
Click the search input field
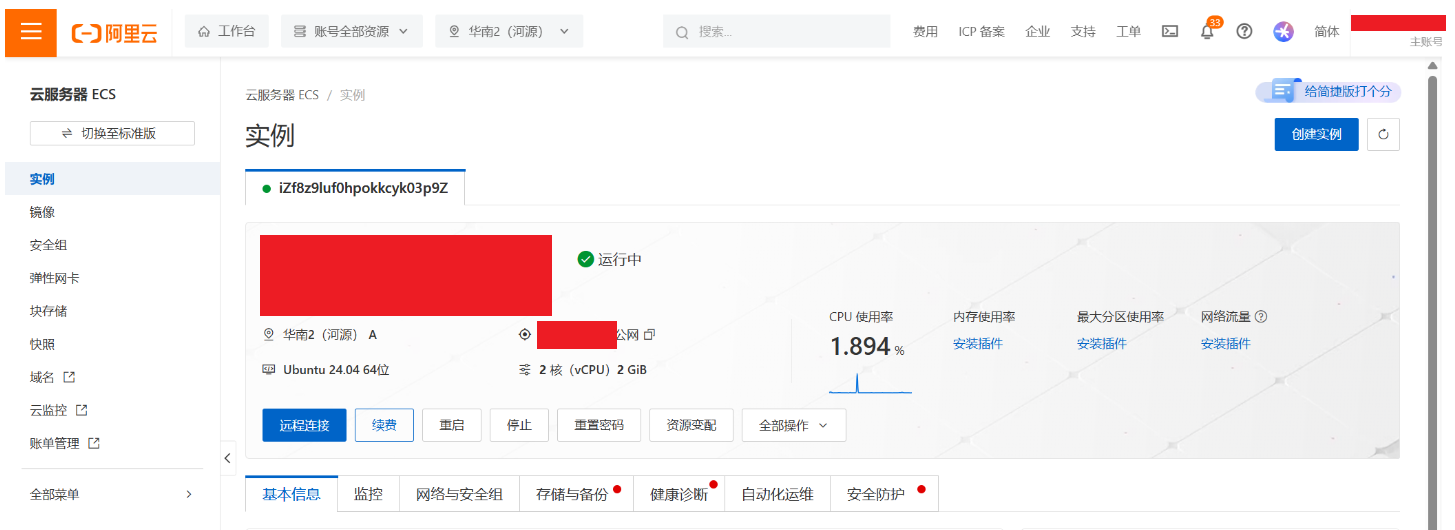tap(776, 31)
